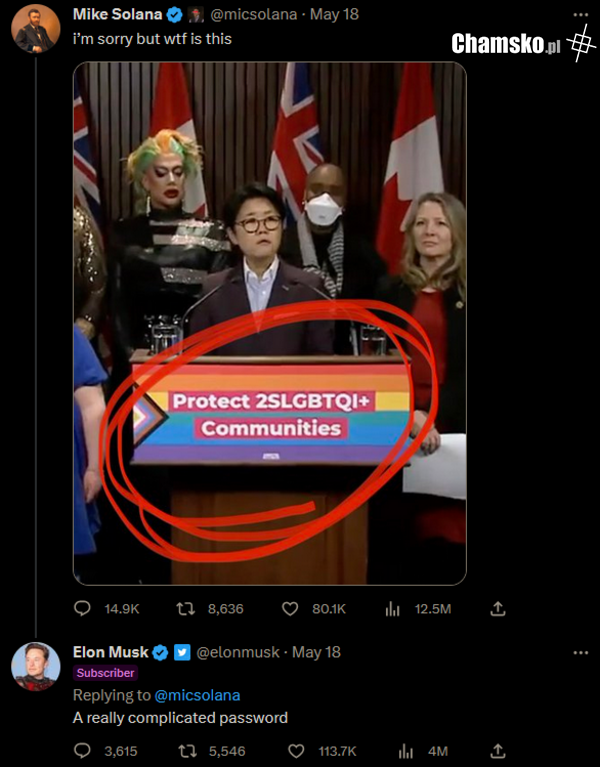
Task: Open Mike Solana's profile avatar
Action: coord(36,28)
